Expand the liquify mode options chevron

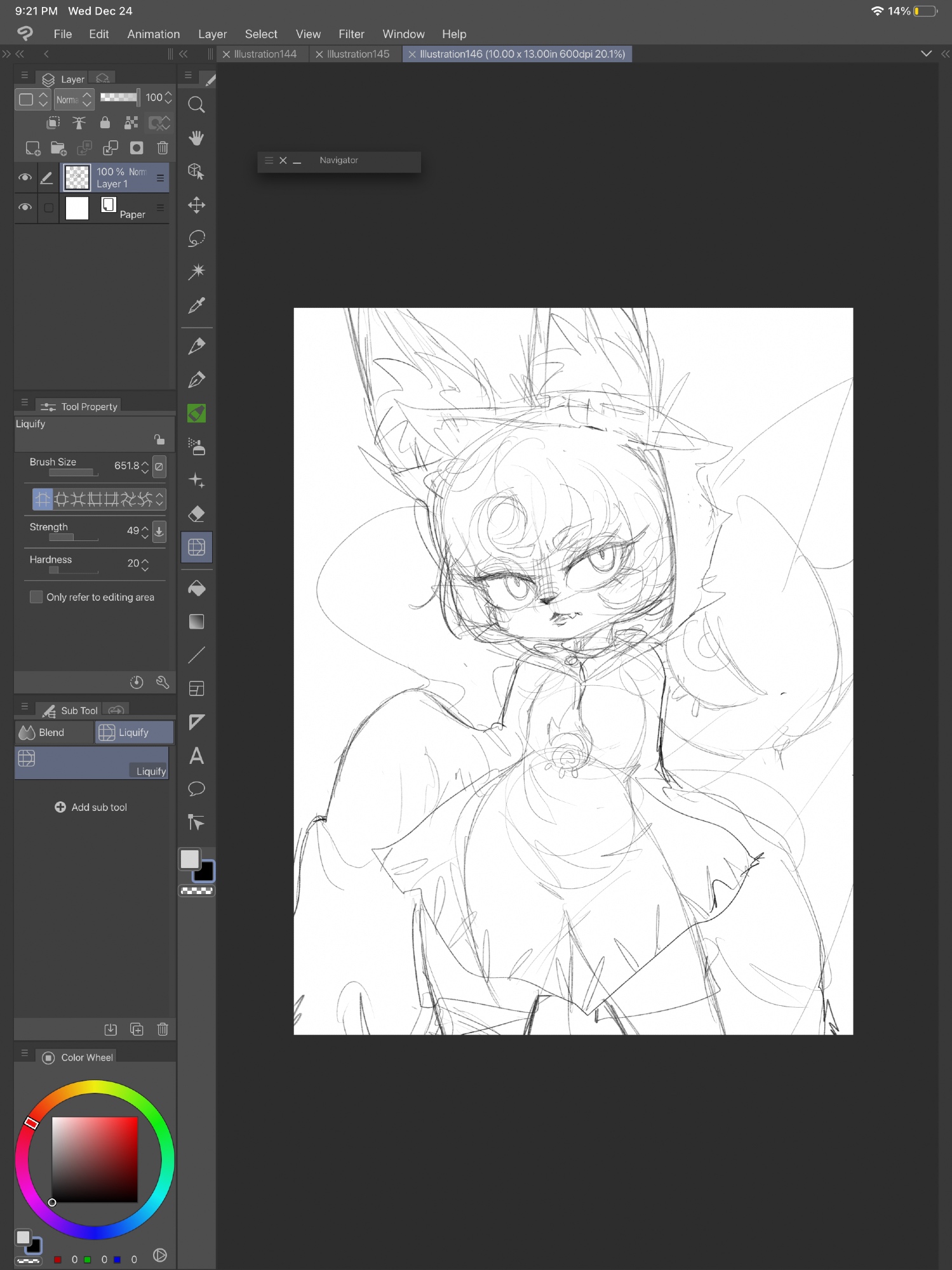pyautogui.click(x=160, y=499)
